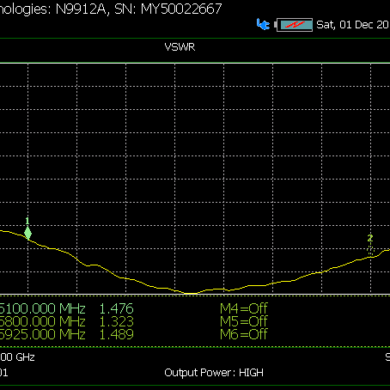Viewport: 390px width, 390px height.
Task: Select marker 2 triangle on the trace
Action: click(370, 250)
